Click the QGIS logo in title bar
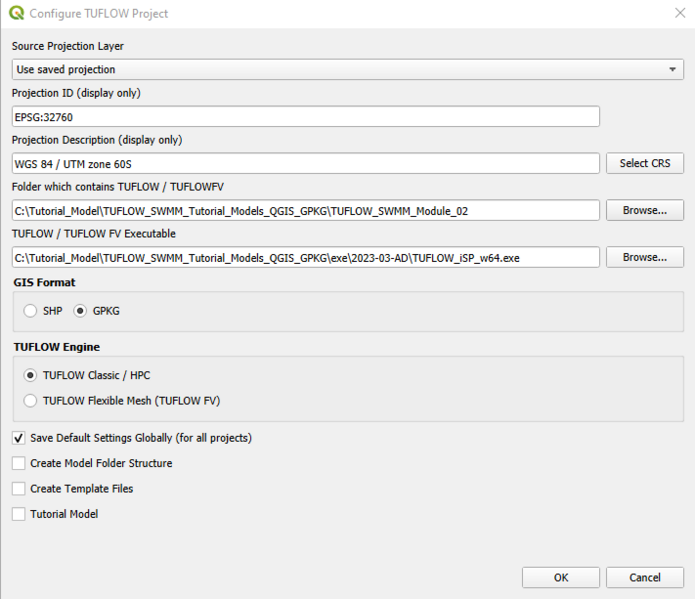The image size is (695, 599). tap(16, 14)
